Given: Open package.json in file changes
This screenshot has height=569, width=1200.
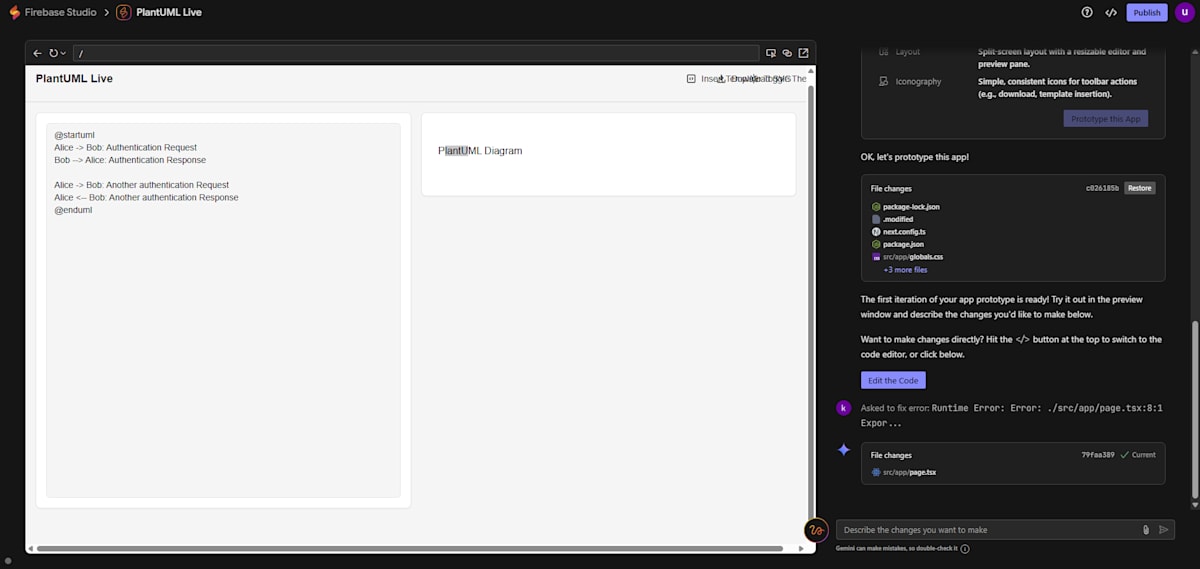Looking at the screenshot, I should click(x=897, y=244).
